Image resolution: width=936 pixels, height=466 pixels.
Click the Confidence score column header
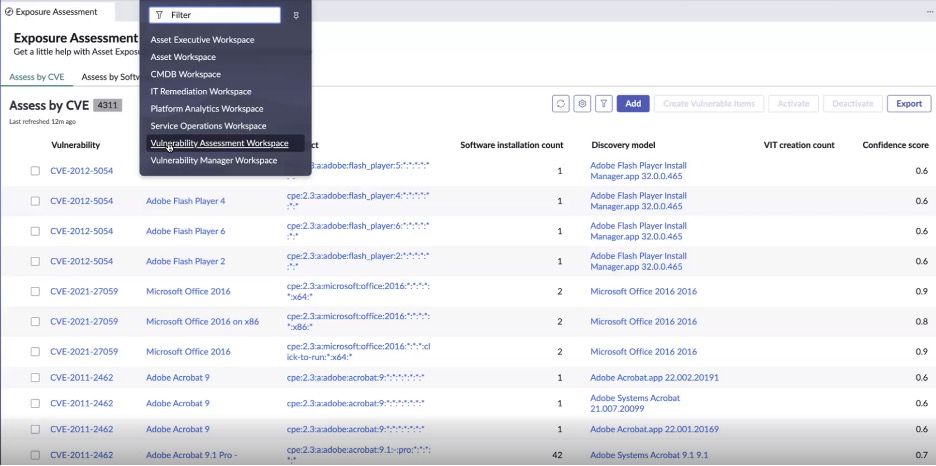click(895, 145)
